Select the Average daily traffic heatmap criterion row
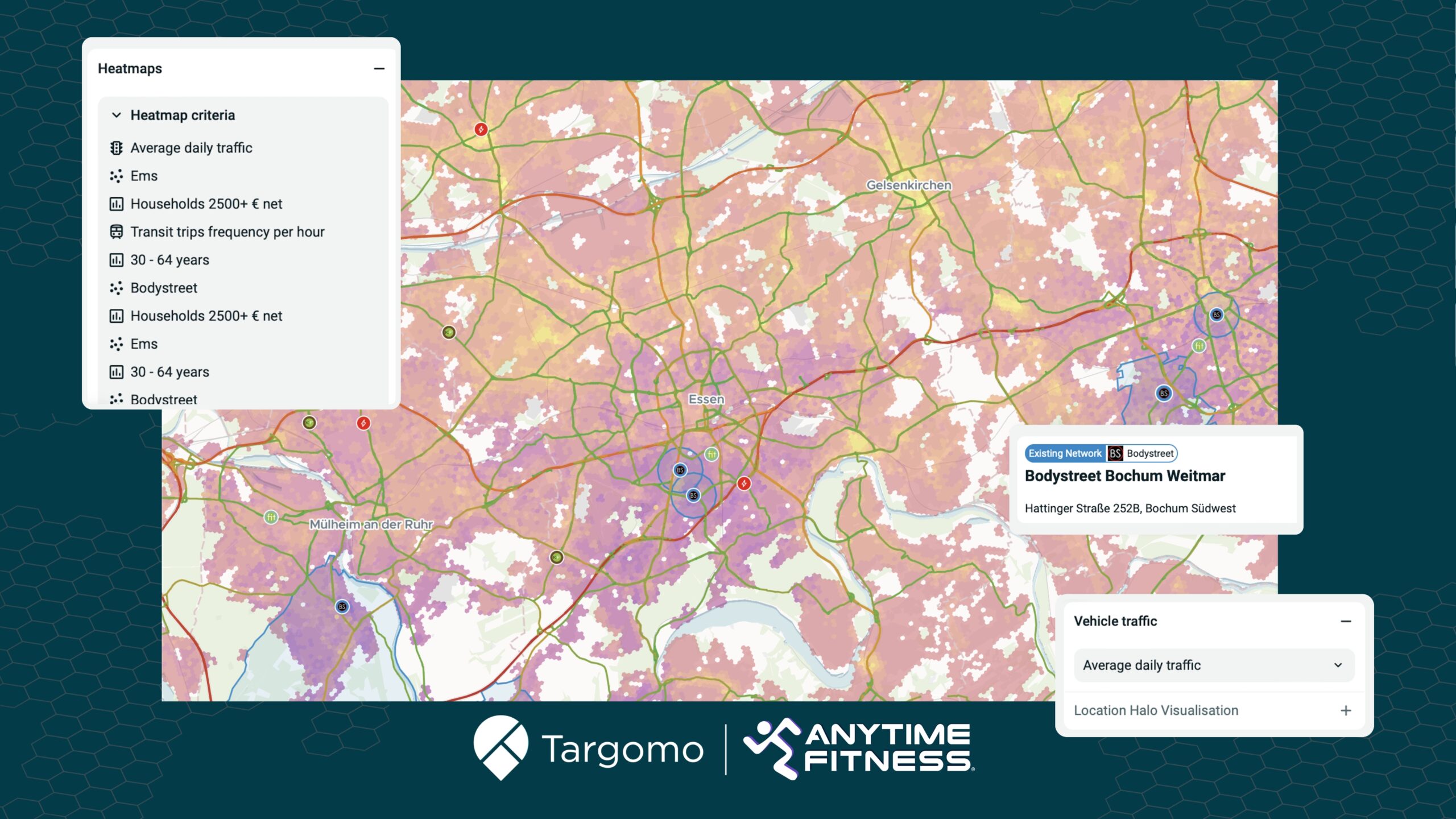Screen dimensions: 1456x819 [x=243, y=148]
